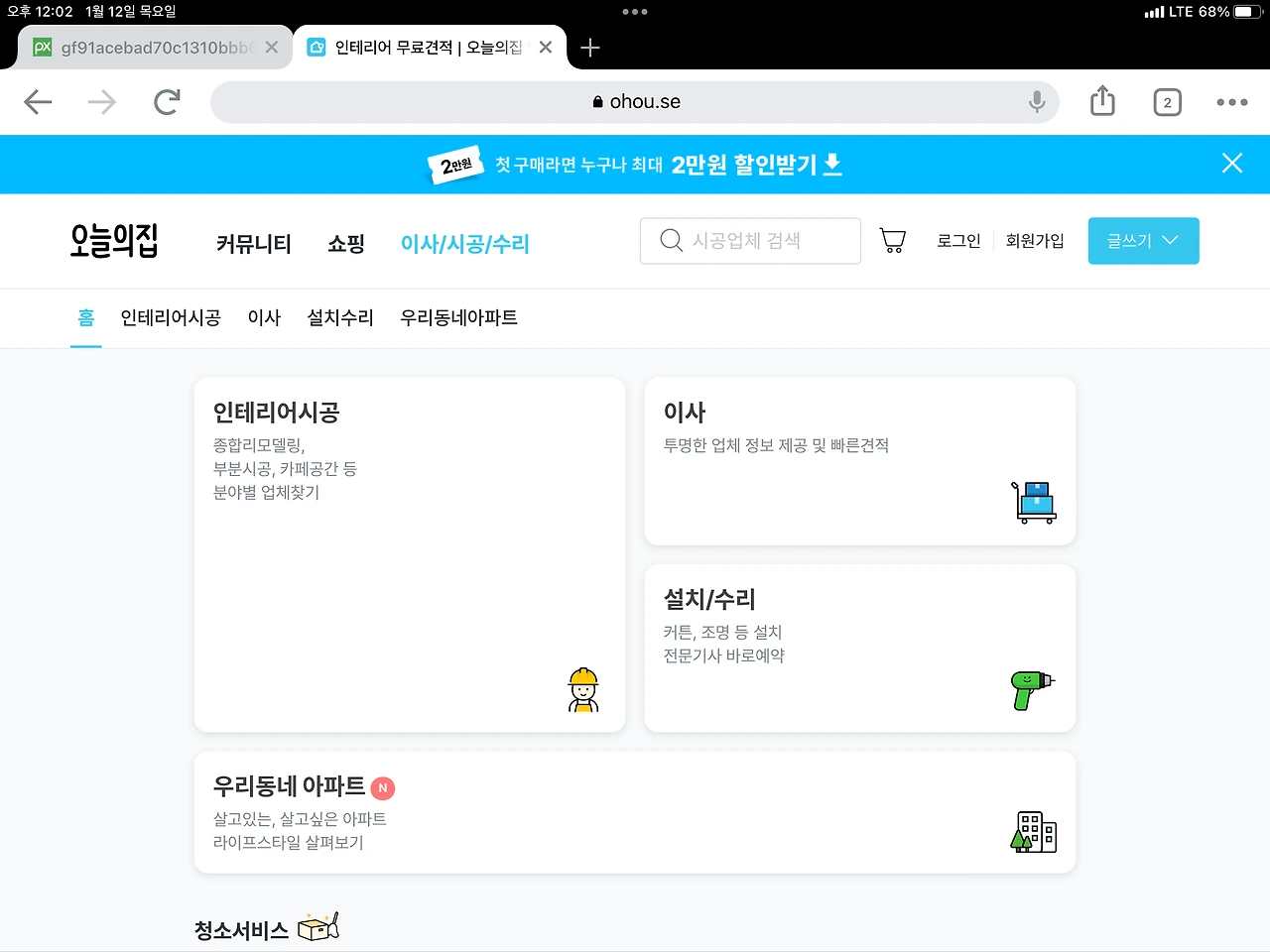Open the 쇼핑 menu
1270x952 pixels.
click(346, 244)
